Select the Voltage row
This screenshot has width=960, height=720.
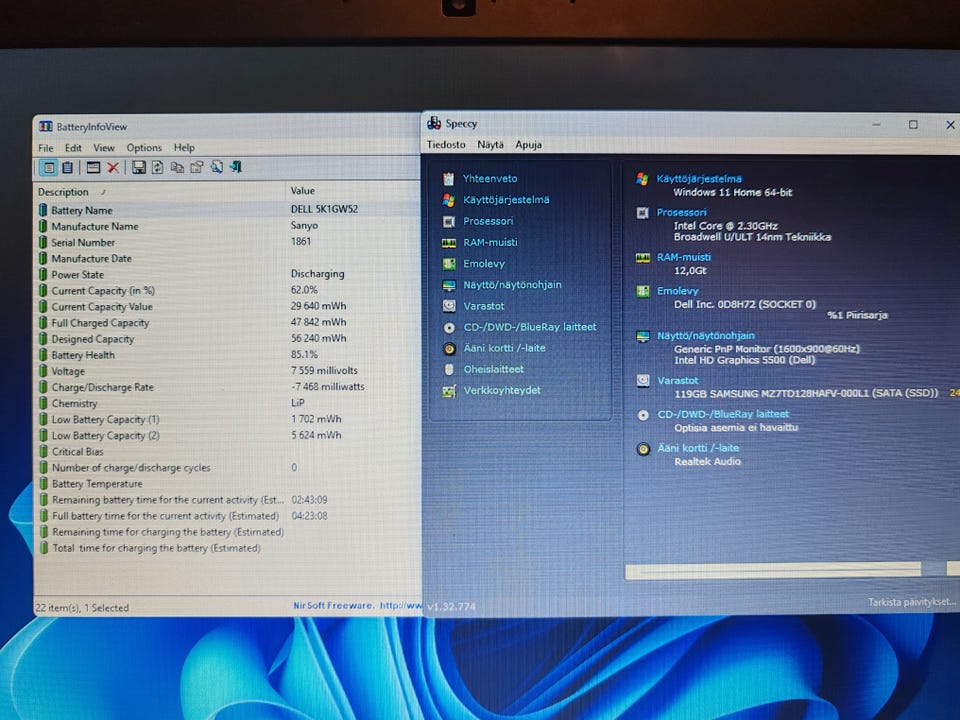tap(227, 371)
